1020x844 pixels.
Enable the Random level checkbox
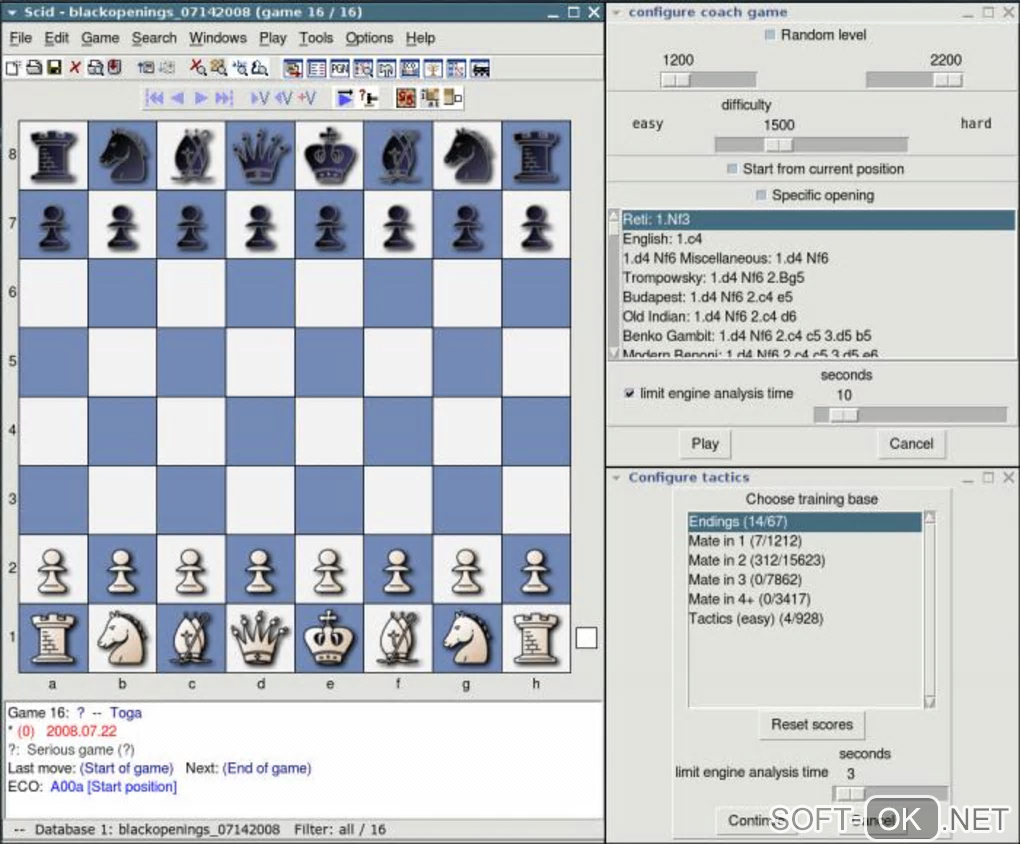(770, 35)
